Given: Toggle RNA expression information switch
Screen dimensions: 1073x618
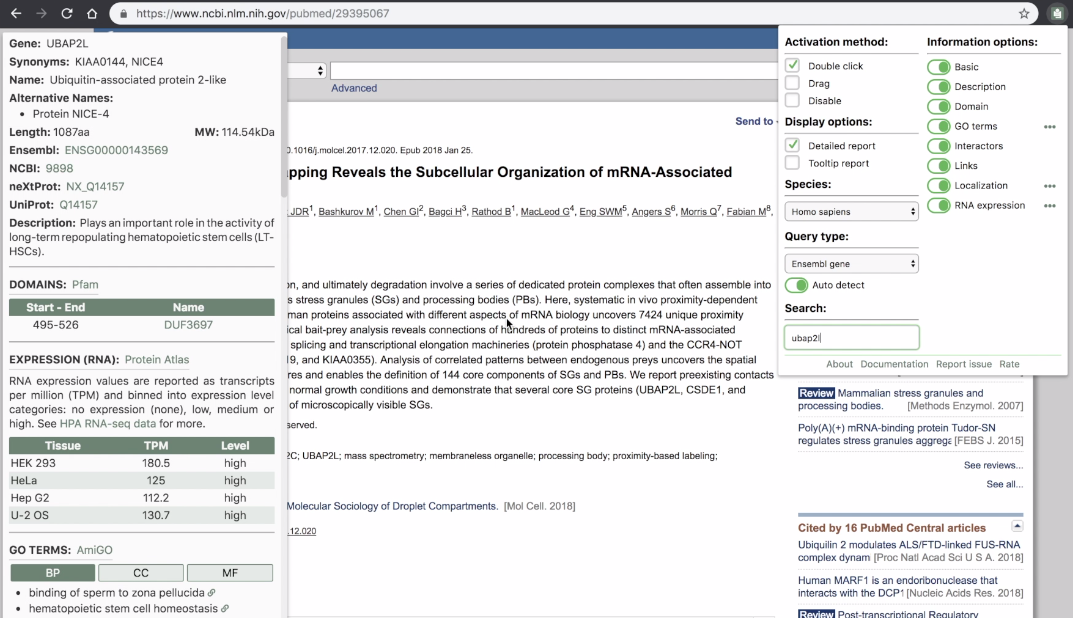Looking at the screenshot, I should 939,205.
